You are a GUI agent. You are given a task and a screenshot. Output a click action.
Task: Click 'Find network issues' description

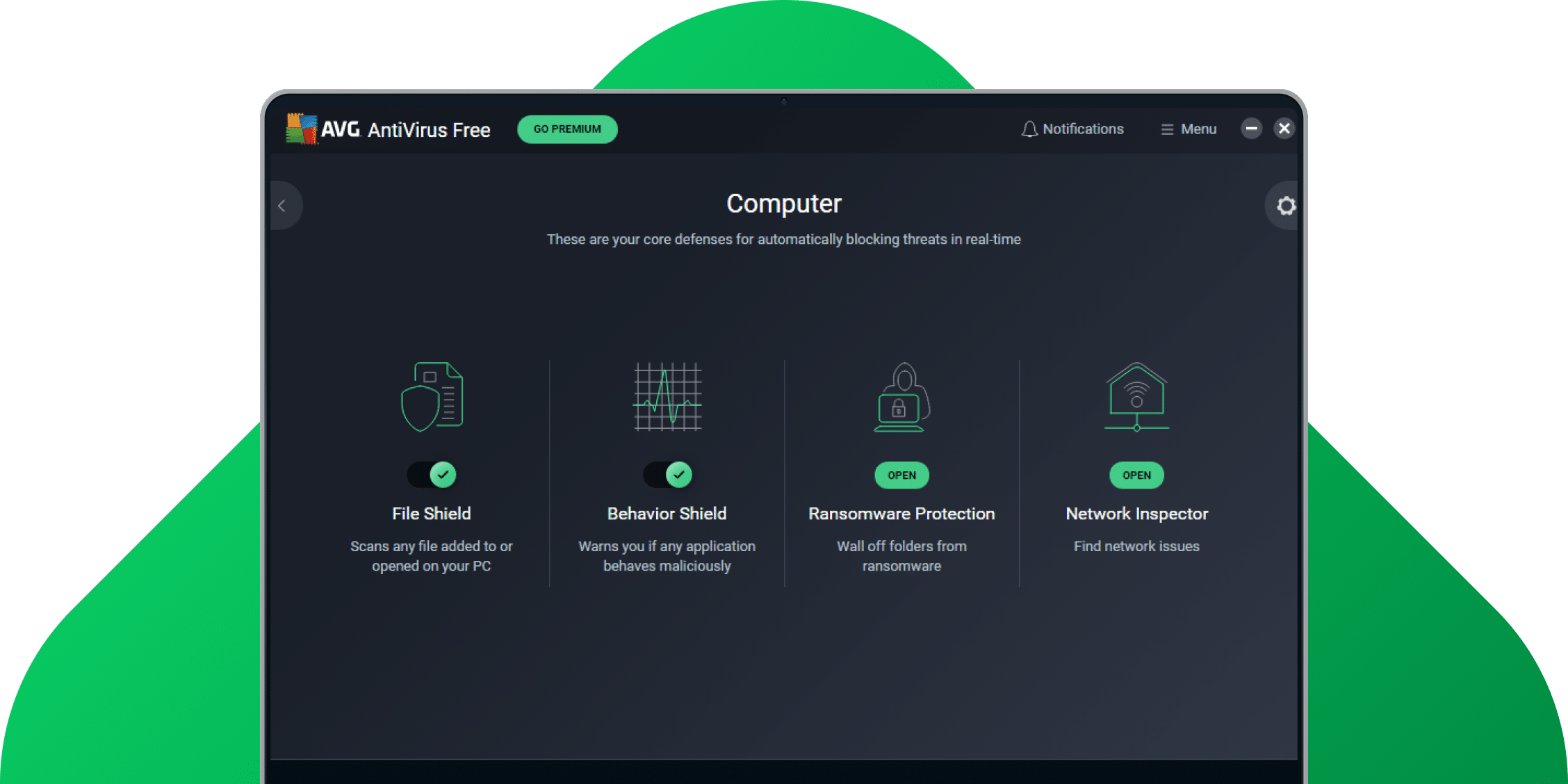click(x=1136, y=546)
